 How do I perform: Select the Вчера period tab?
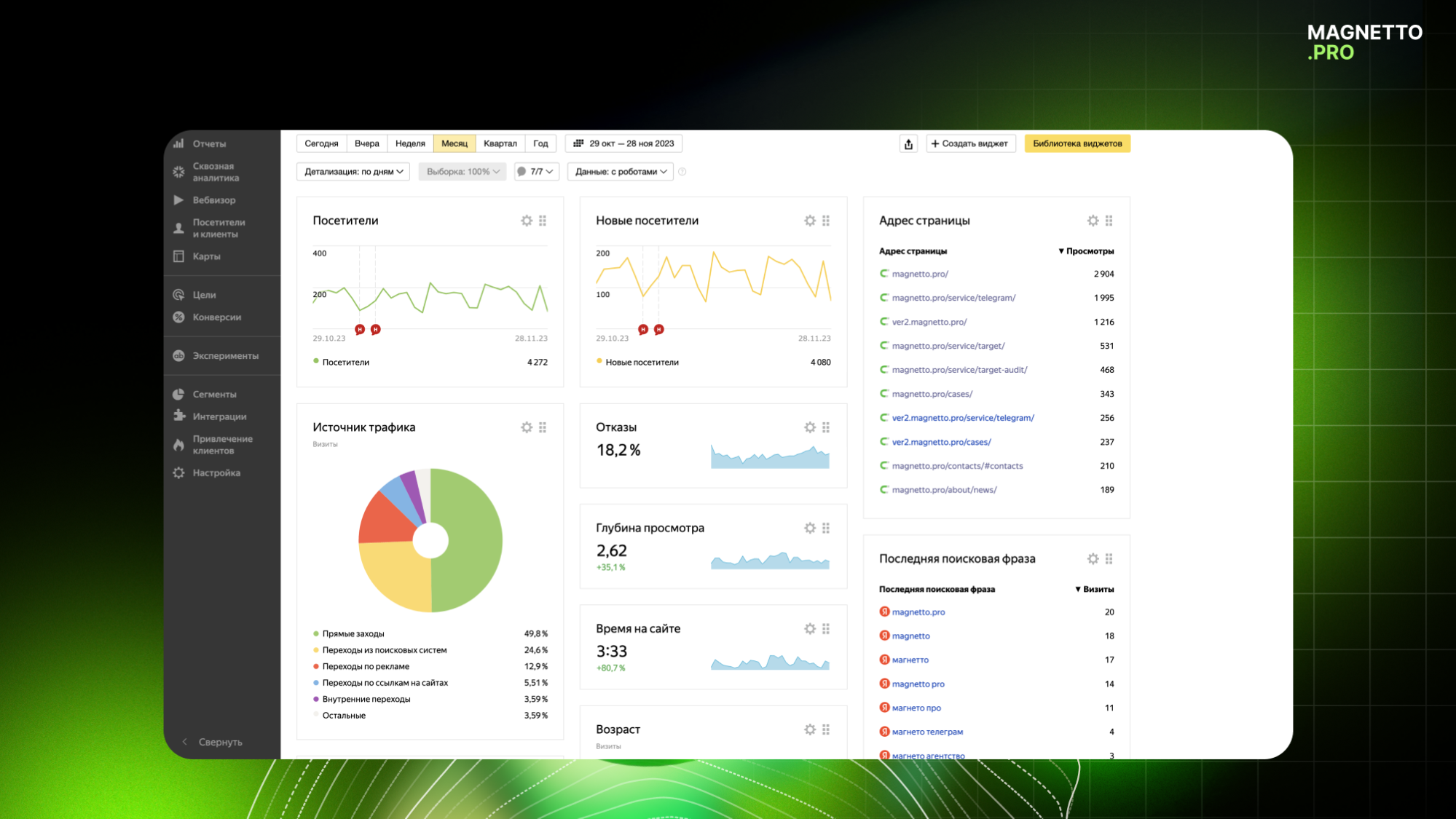(x=367, y=143)
